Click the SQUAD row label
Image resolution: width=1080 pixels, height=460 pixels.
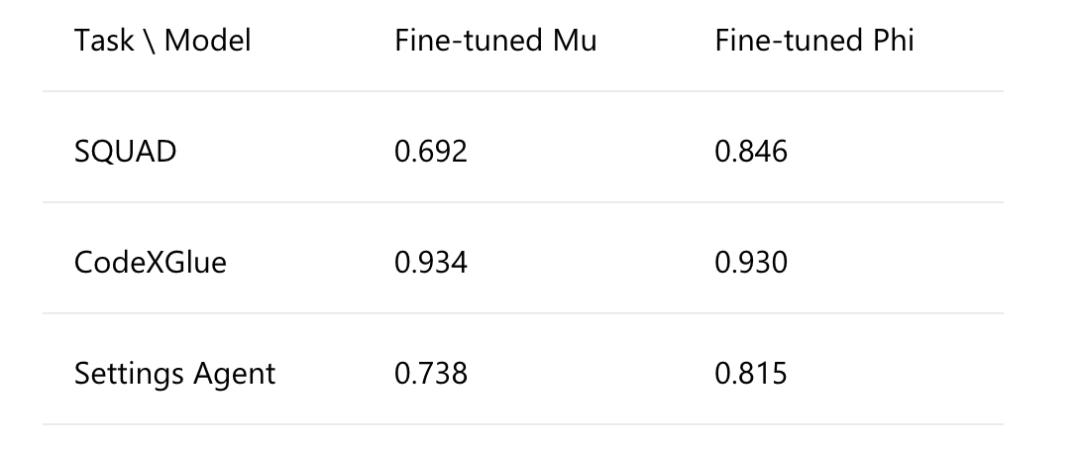click(125, 152)
